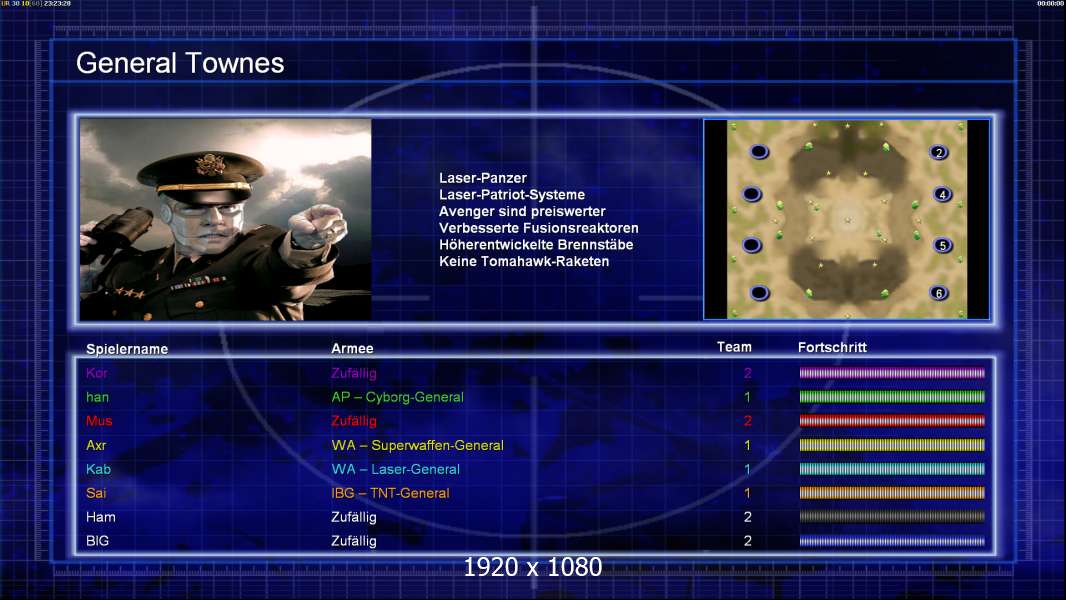Click start position marker 2 on map

(x=938, y=152)
